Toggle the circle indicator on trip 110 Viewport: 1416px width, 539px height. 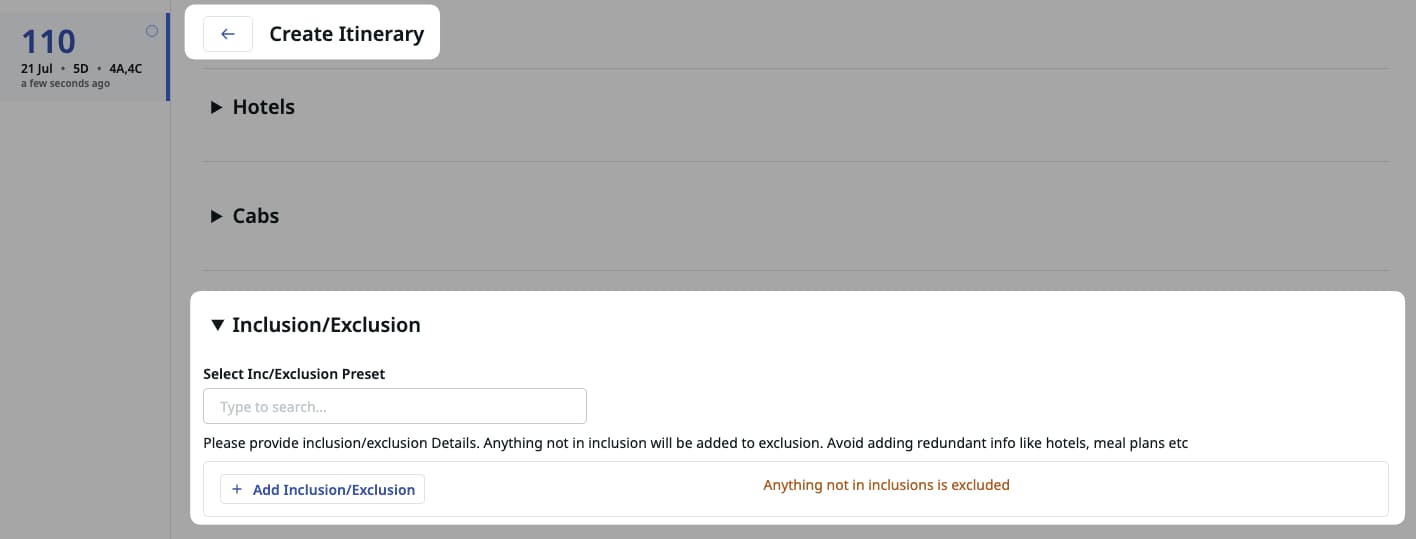click(x=152, y=31)
